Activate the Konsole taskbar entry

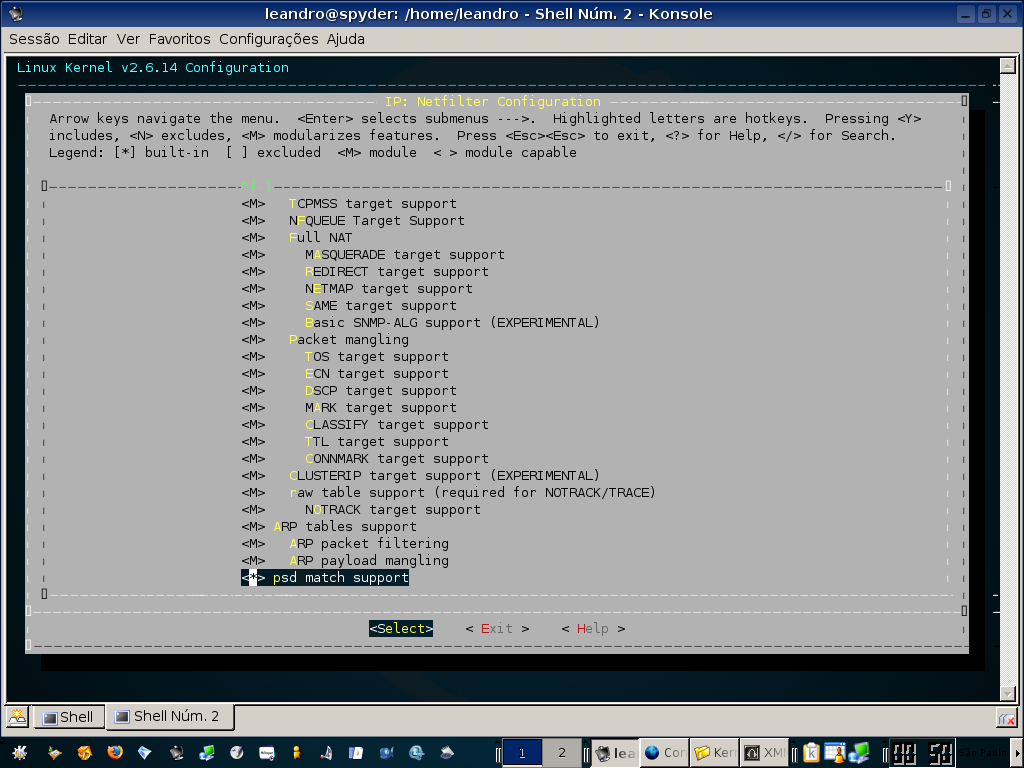tap(615, 753)
